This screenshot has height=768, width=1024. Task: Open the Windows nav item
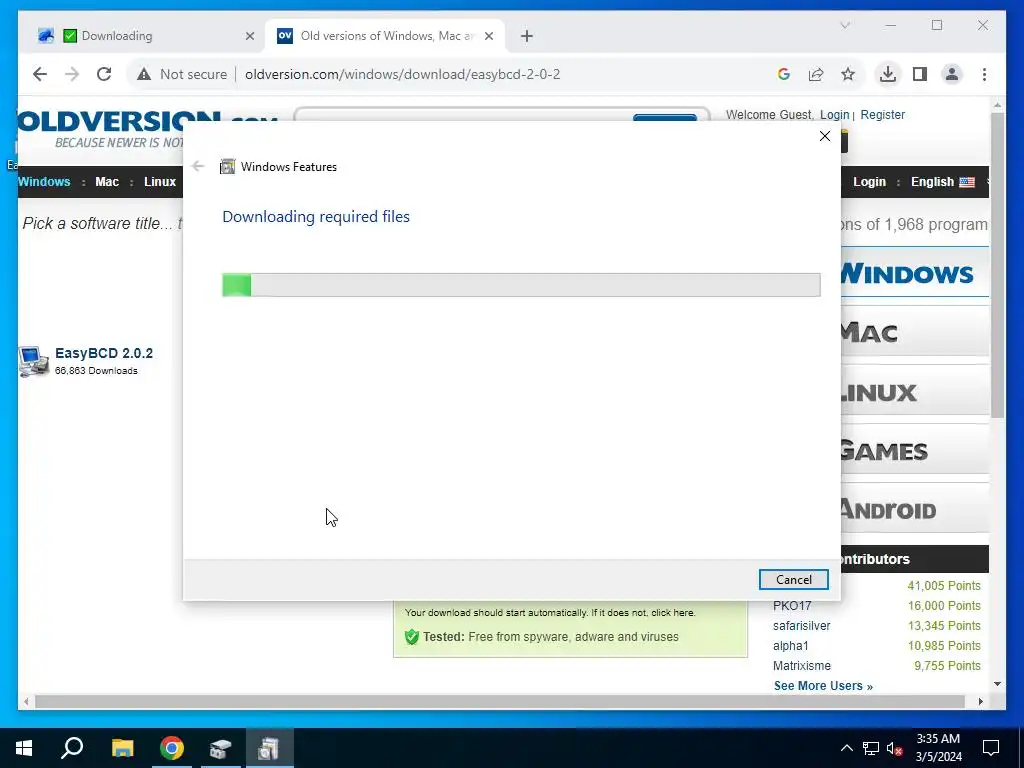click(44, 182)
